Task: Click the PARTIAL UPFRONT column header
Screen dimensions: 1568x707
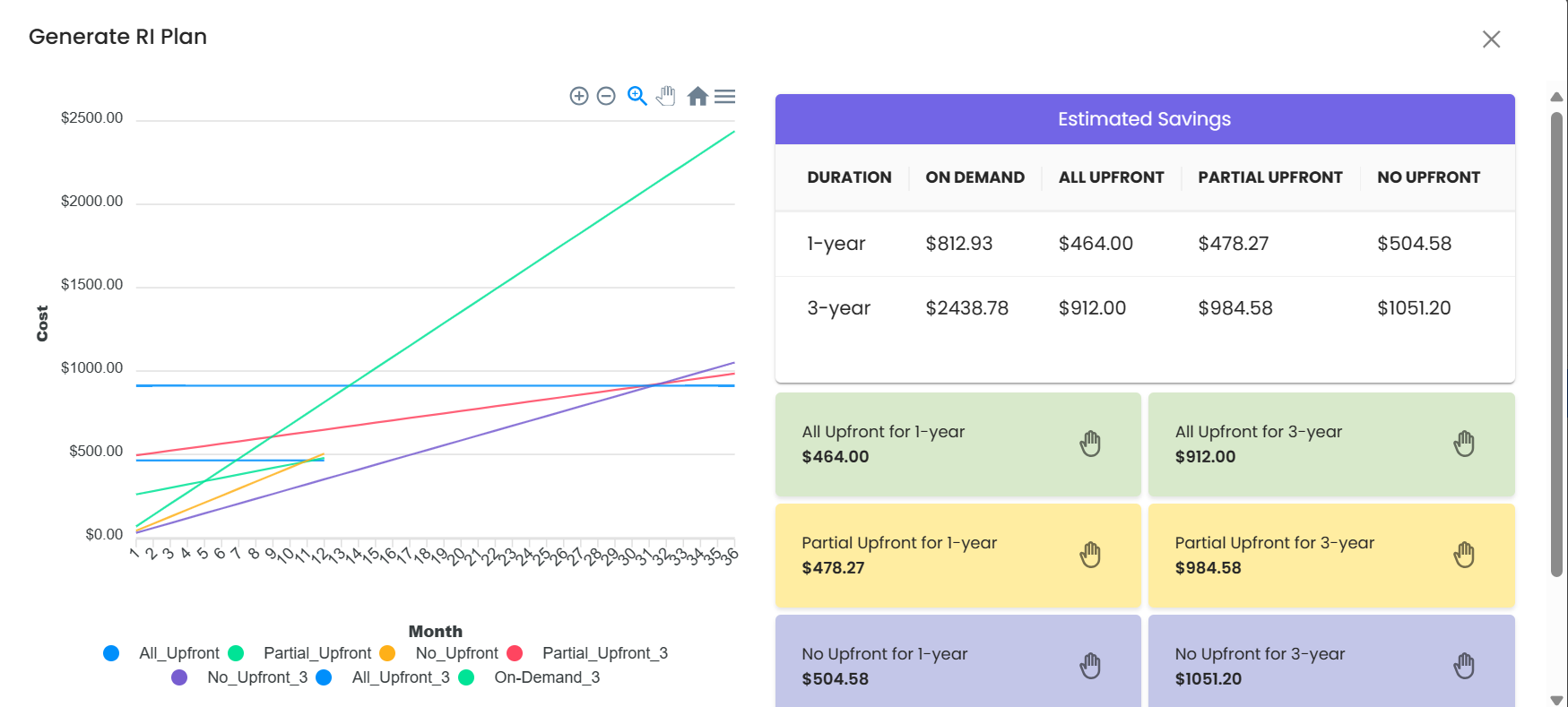Action: 1270,177
